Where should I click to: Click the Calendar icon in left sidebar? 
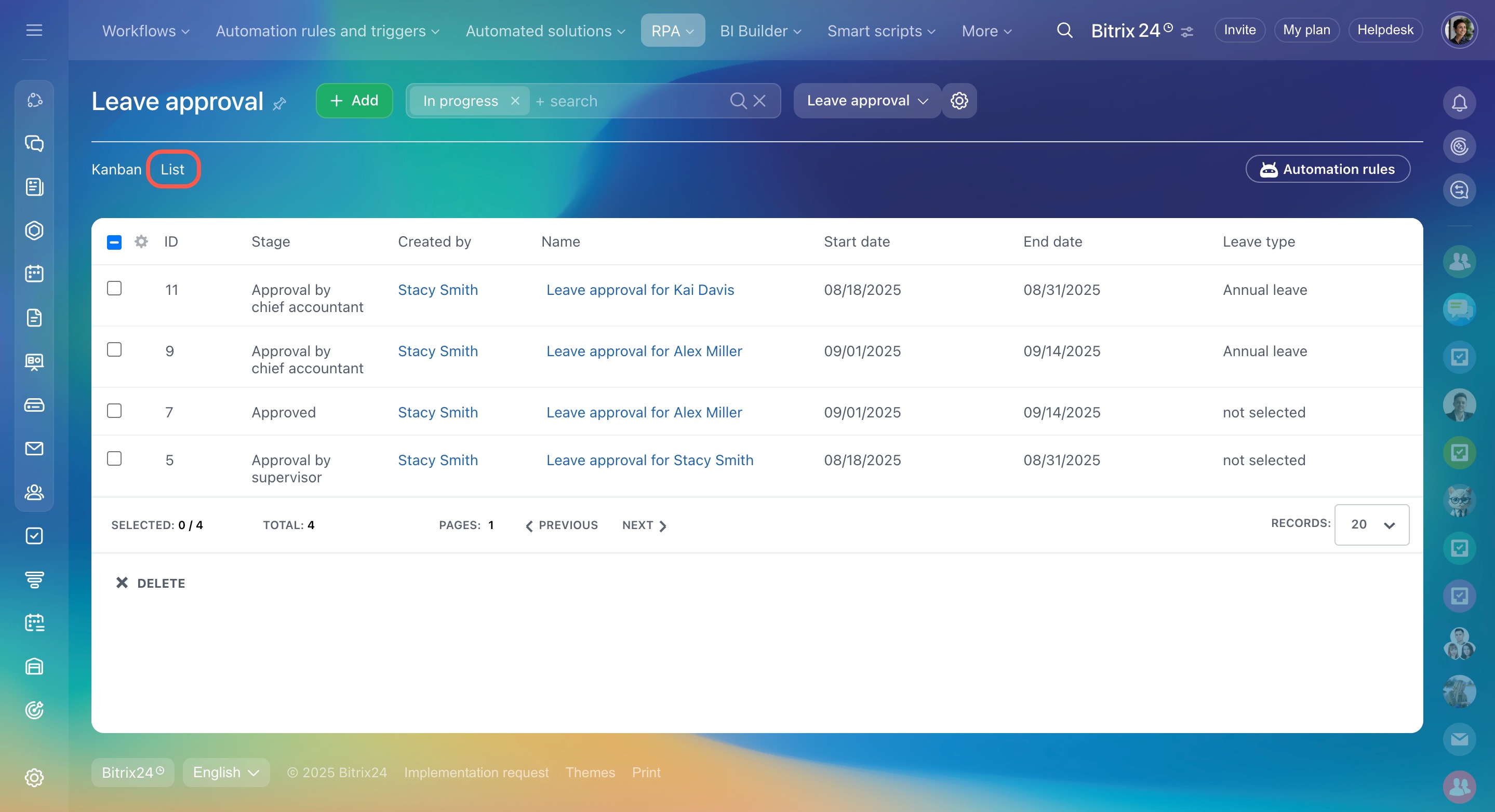pyautogui.click(x=34, y=274)
